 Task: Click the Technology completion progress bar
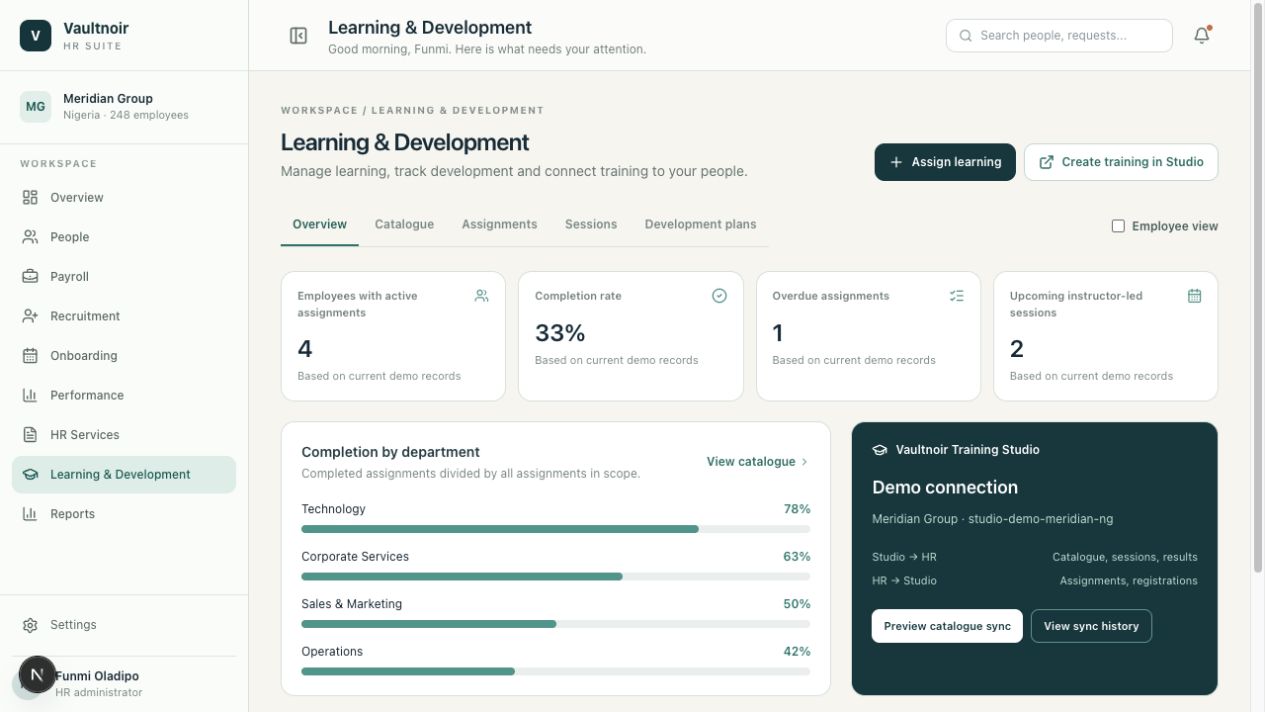tap(556, 529)
